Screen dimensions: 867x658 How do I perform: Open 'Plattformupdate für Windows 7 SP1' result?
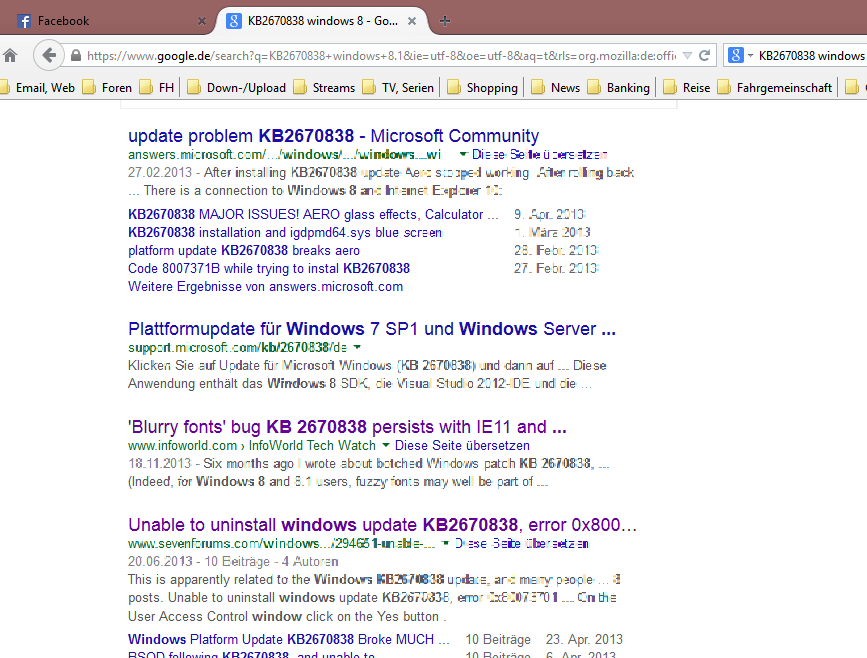pyautogui.click(x=372, y=328)
